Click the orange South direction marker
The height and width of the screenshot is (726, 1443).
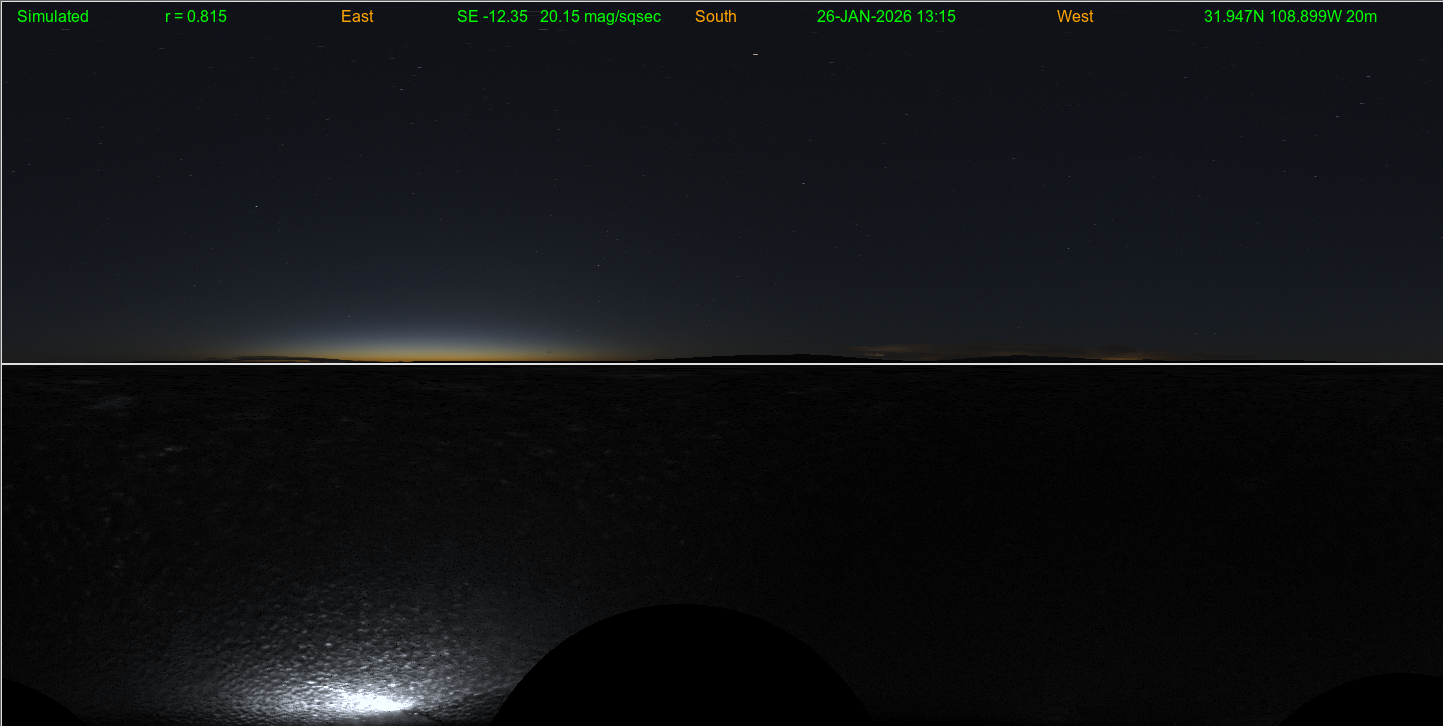tap(716, 17)
